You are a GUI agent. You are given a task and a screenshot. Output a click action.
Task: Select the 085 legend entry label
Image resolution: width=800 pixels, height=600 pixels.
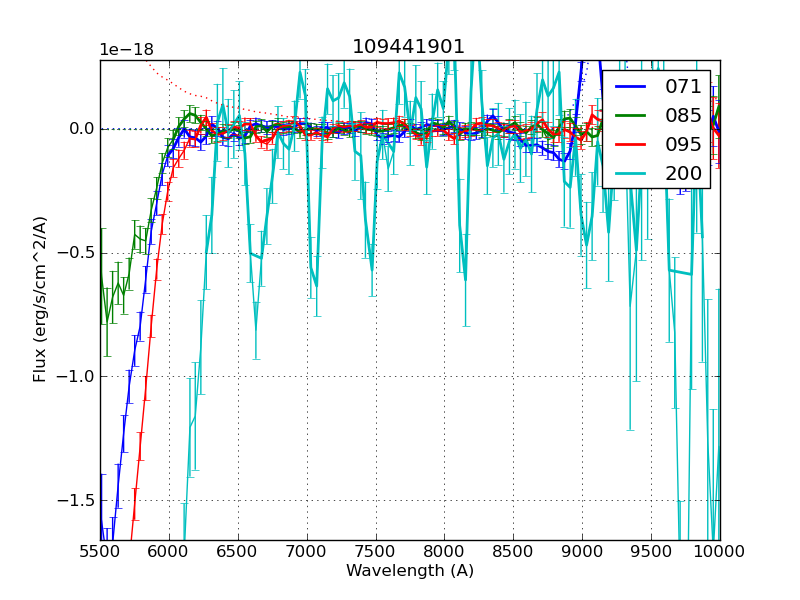(683, 116)
